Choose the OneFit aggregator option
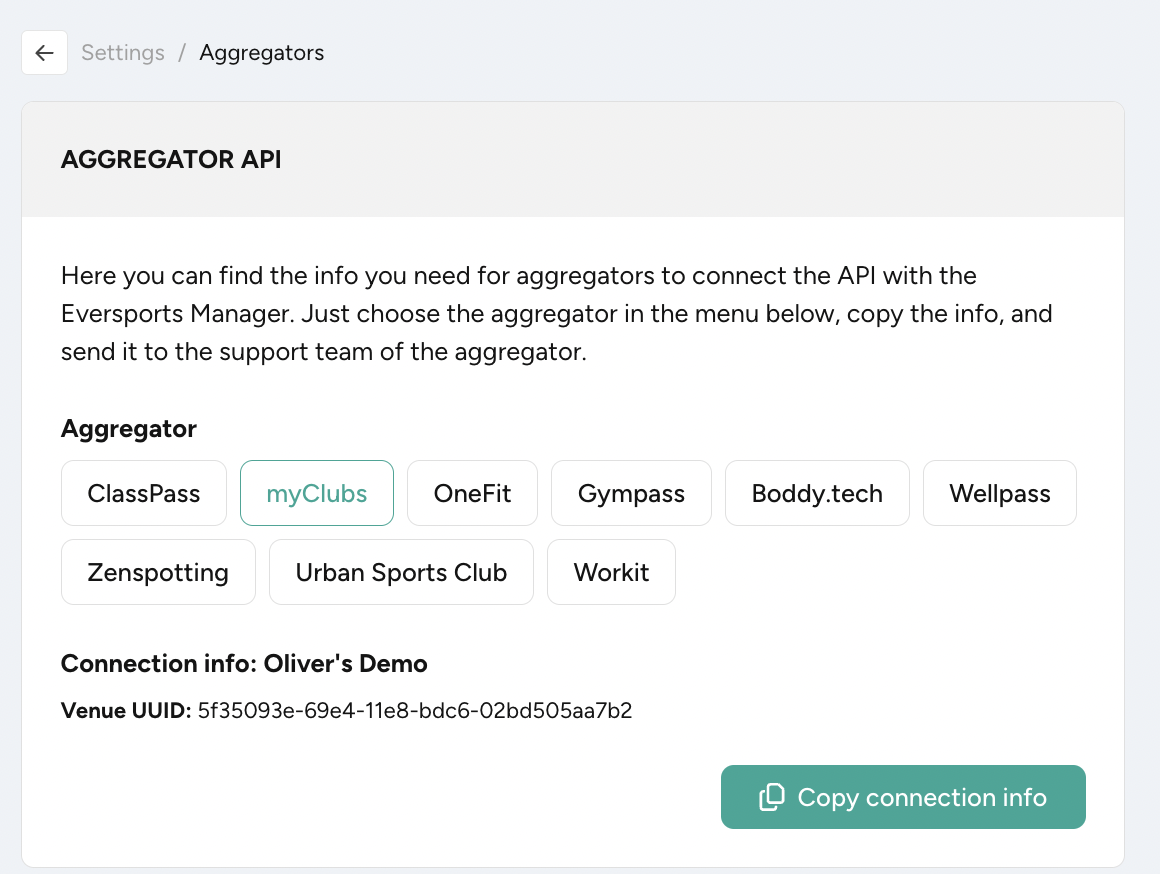The image size is (1160, 874). coord(472,493)
